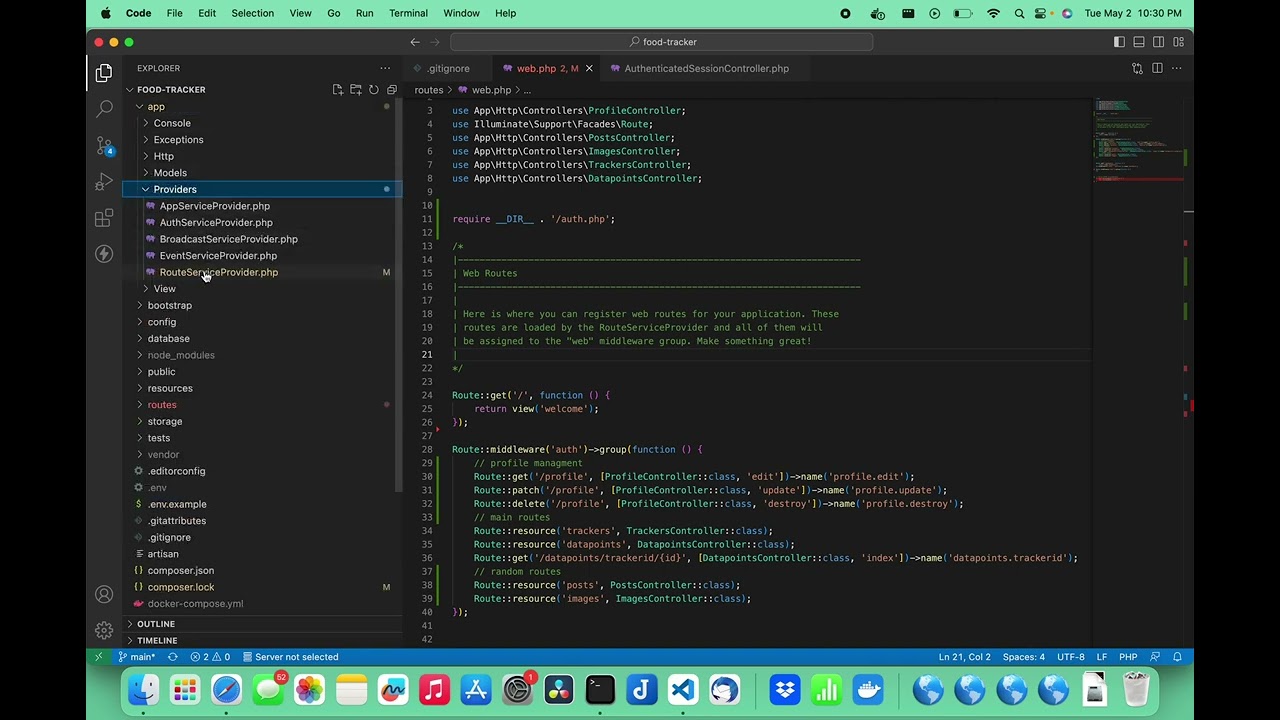The height and width of the screenshot is (720, 1280).
Task: Open the Selection menu
Action: 252,13
